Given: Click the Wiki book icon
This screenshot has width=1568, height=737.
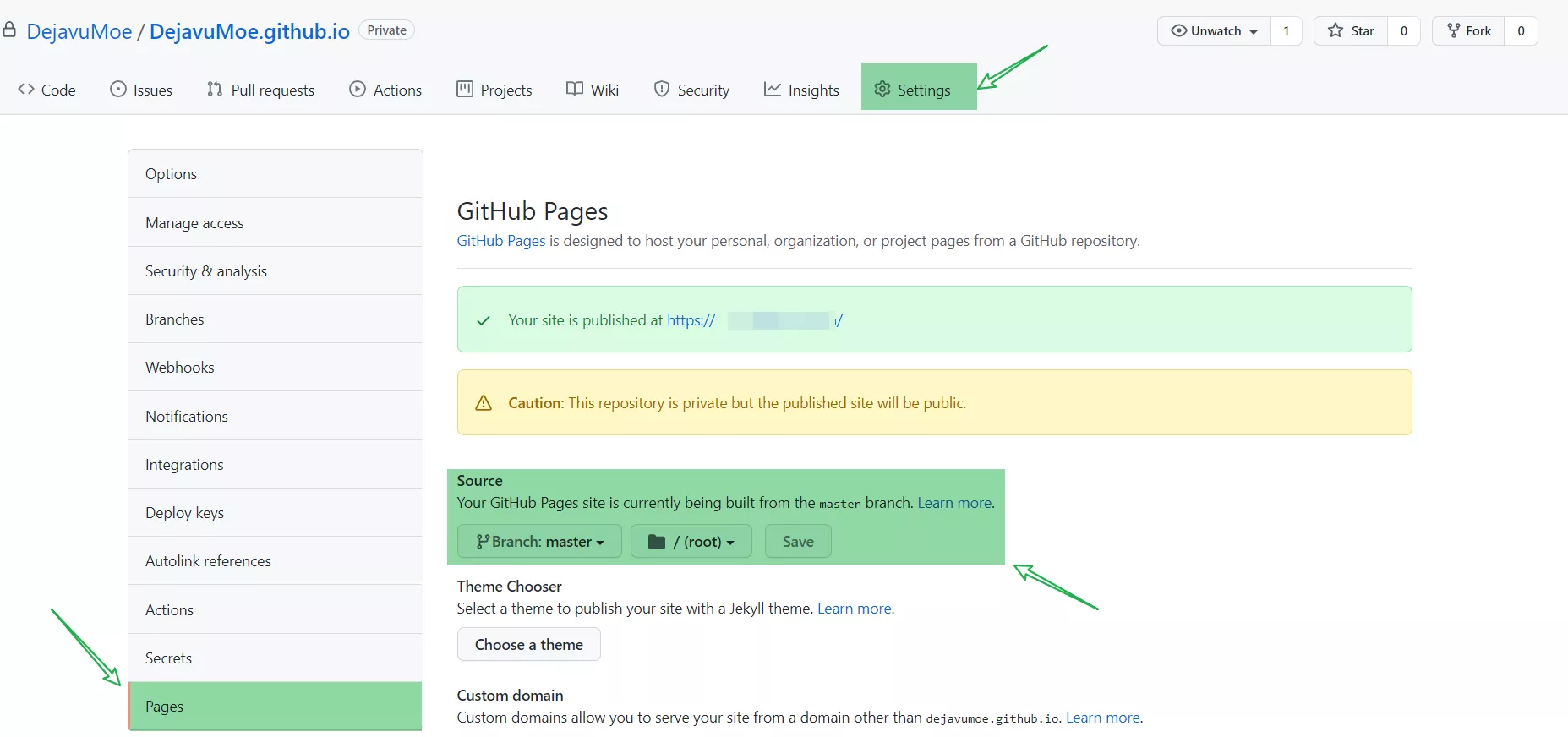Looking at the screenshot, I should (x=575, y=90).
